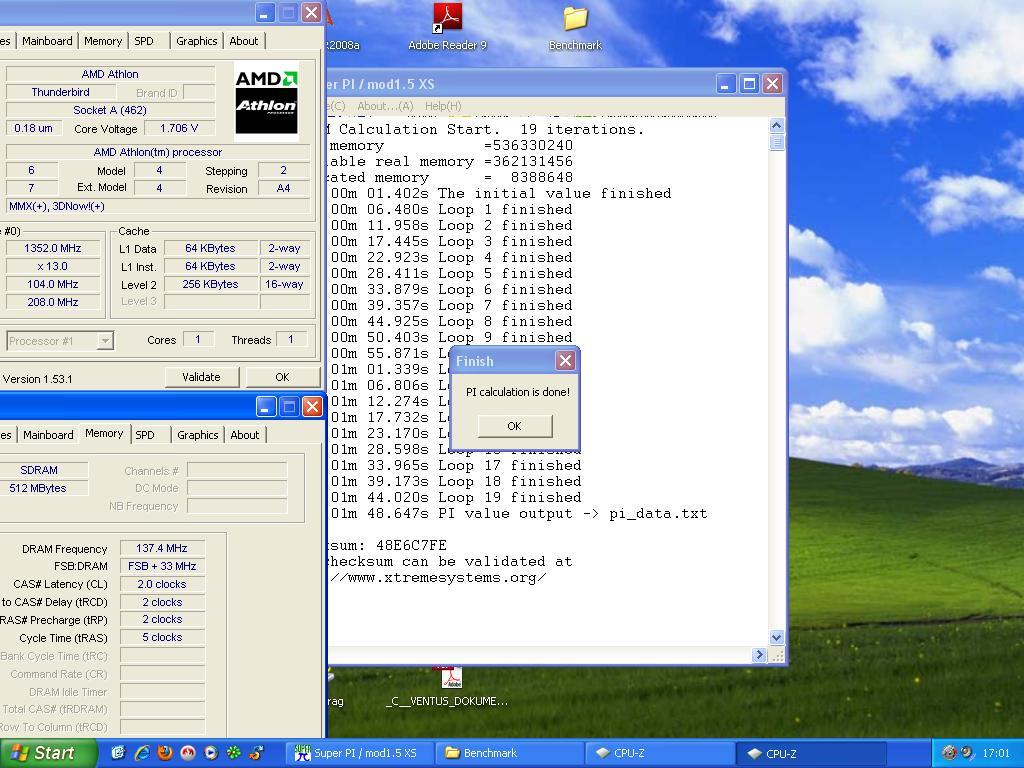This screenshot has width=1024, height=768.
Task: Open Graphics tab in CPU-Z memory window
Action: click(x=198, y=435)
